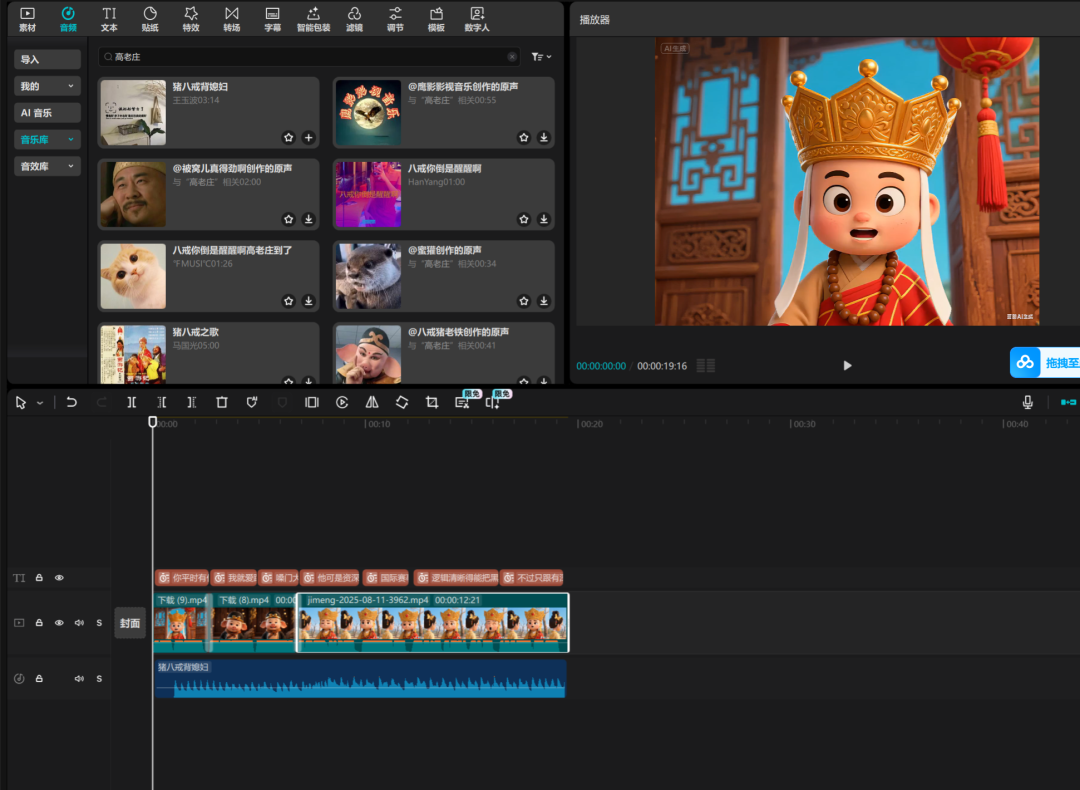Play the video in the player
The width and height of the screenshot is (1080, 790).
tap(847, 366)
